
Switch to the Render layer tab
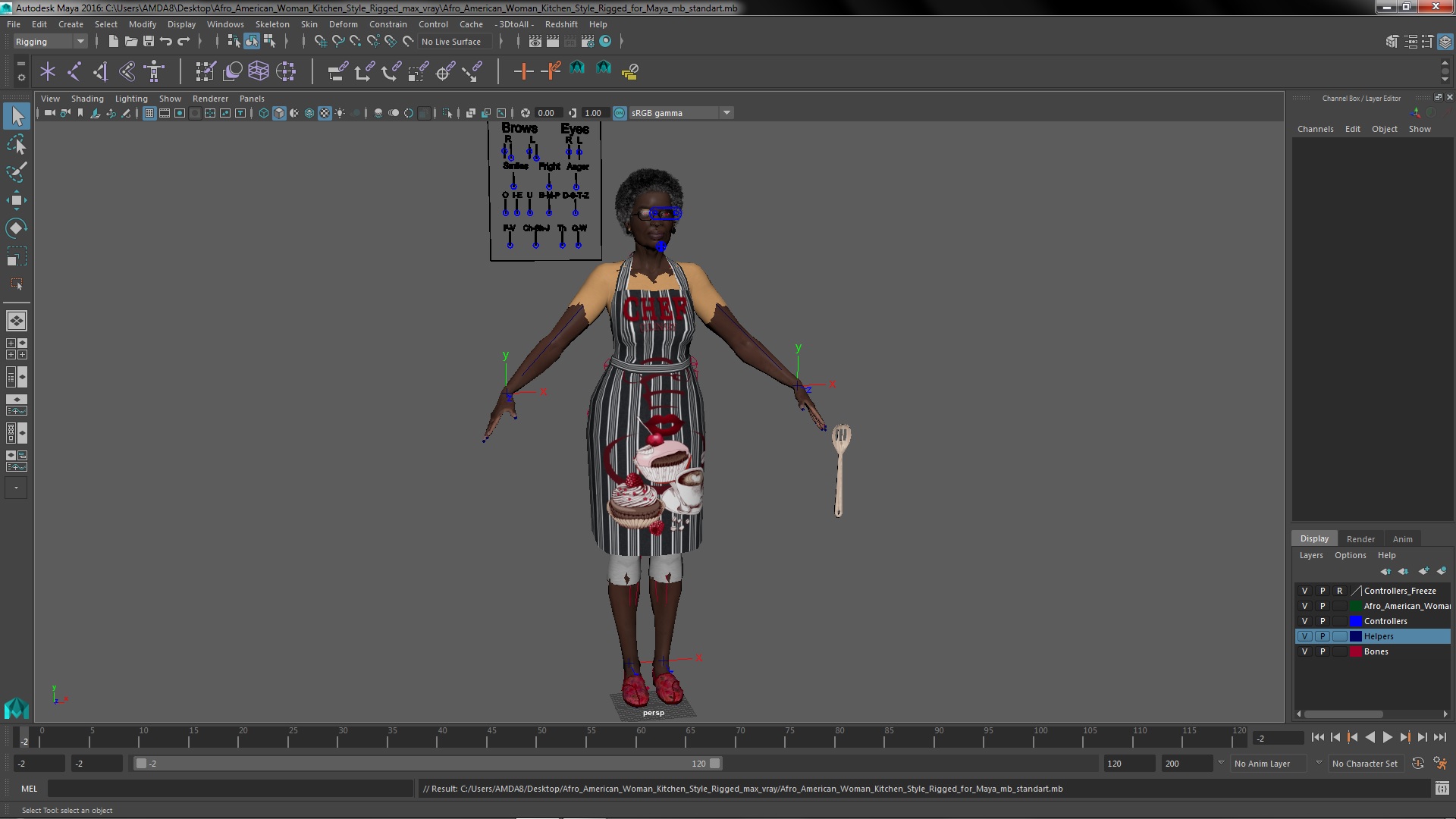tap(1360, 539)
